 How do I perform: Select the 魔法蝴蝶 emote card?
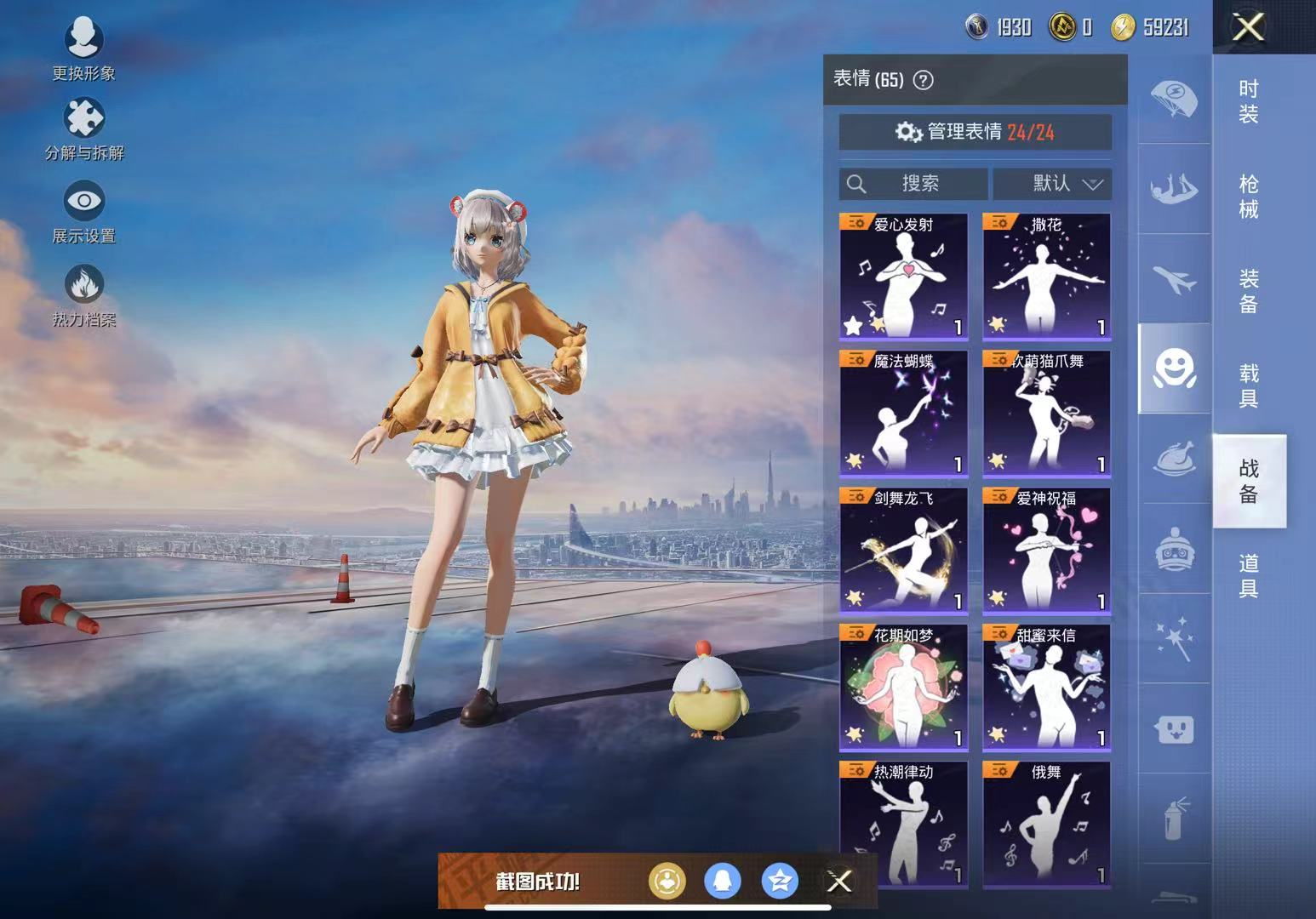(x=903, y=413)
